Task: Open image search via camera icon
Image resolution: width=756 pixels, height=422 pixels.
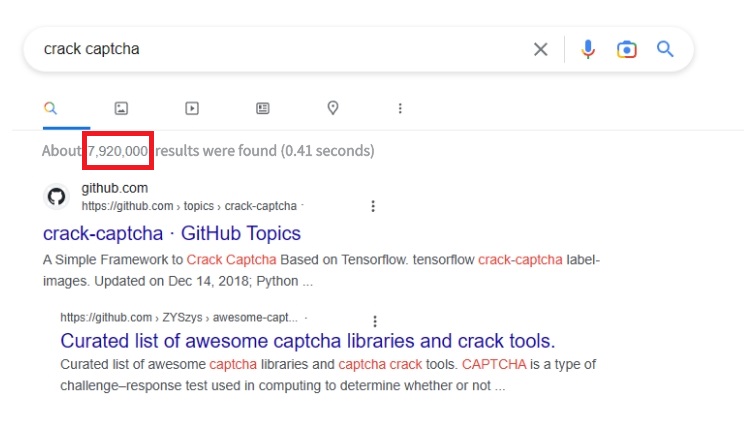Action: 626,49
